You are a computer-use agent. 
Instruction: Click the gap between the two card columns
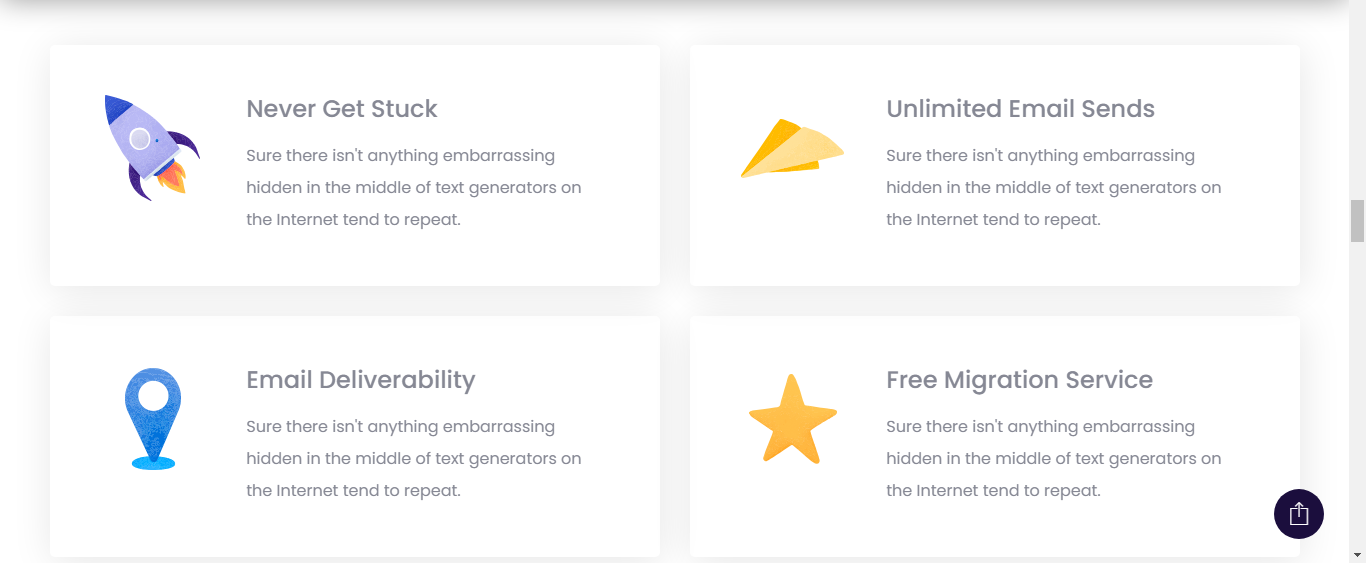pyautogui.click(x=675, y=300)
